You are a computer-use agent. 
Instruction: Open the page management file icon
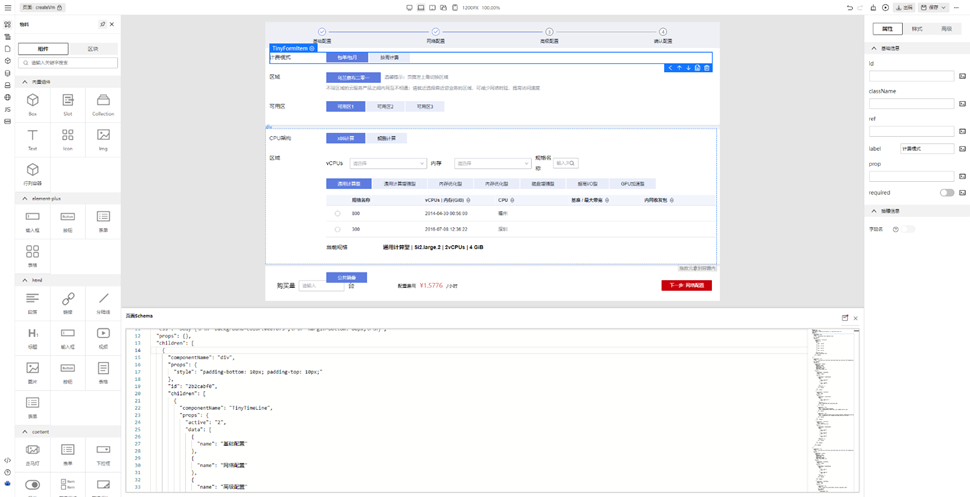coord(7,48)
